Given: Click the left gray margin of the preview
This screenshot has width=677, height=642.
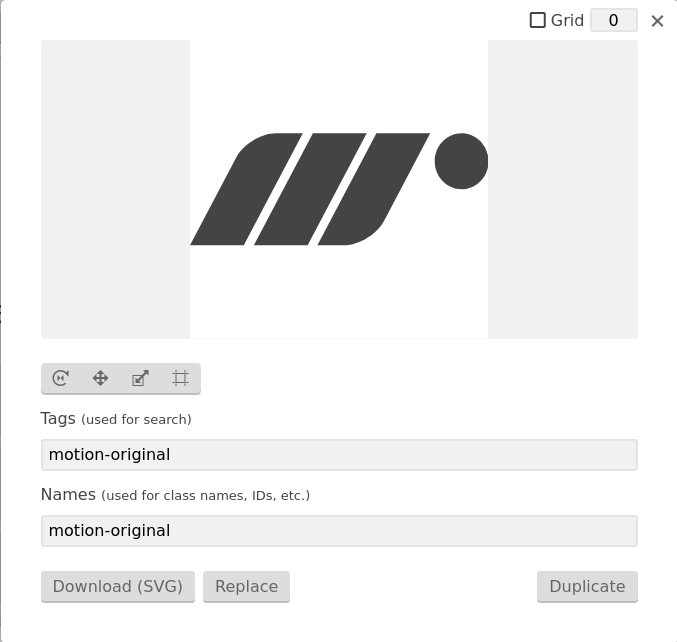Looking at the screenshot, I should [115, 189].
